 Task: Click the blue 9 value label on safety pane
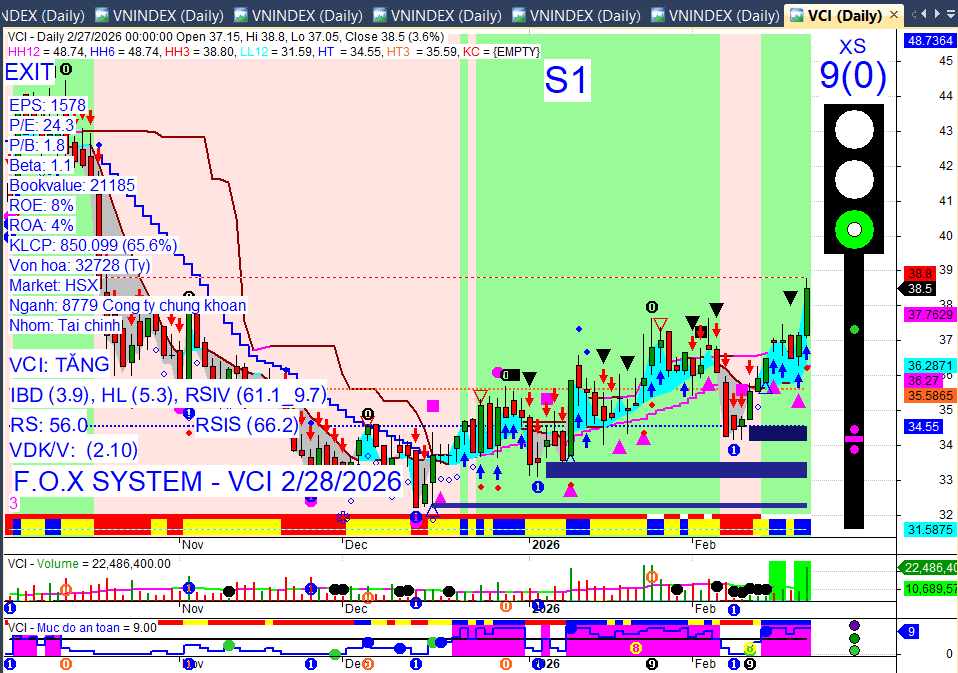pos(911,632)
